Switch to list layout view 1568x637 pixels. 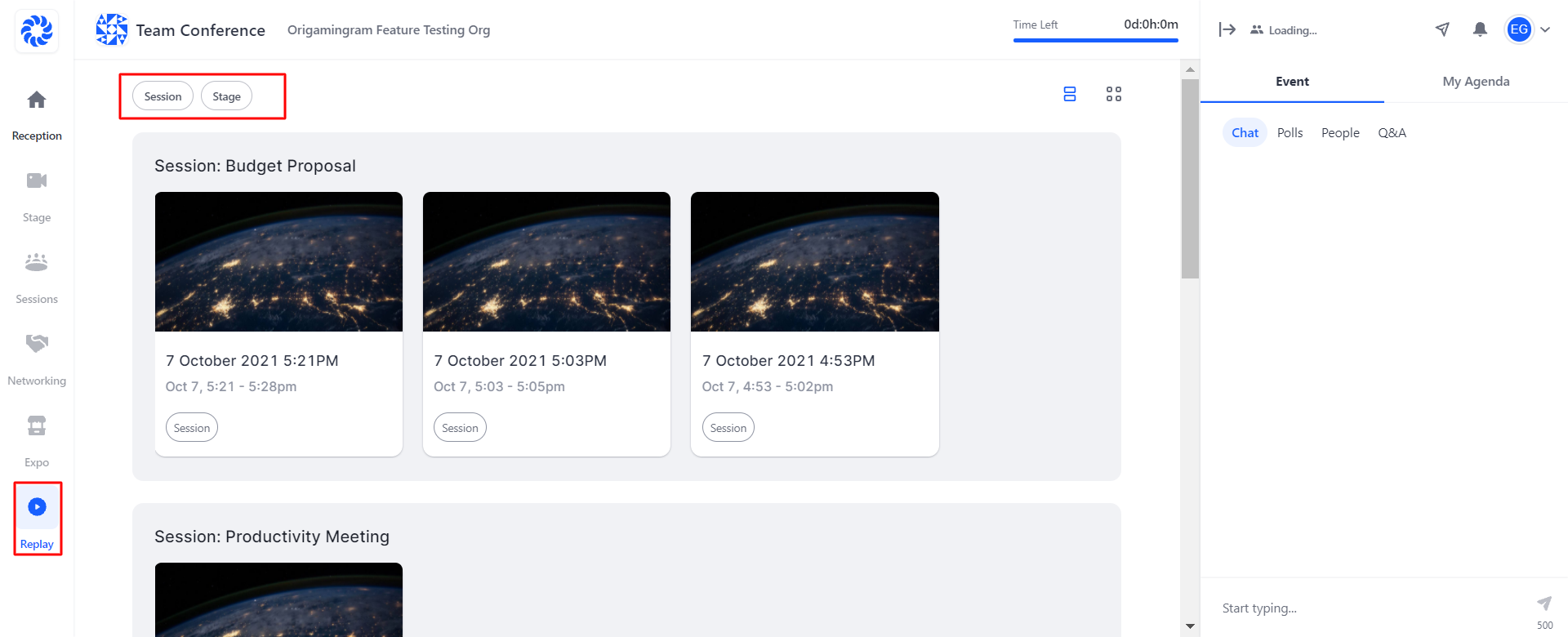click(x=1070, y=94)
